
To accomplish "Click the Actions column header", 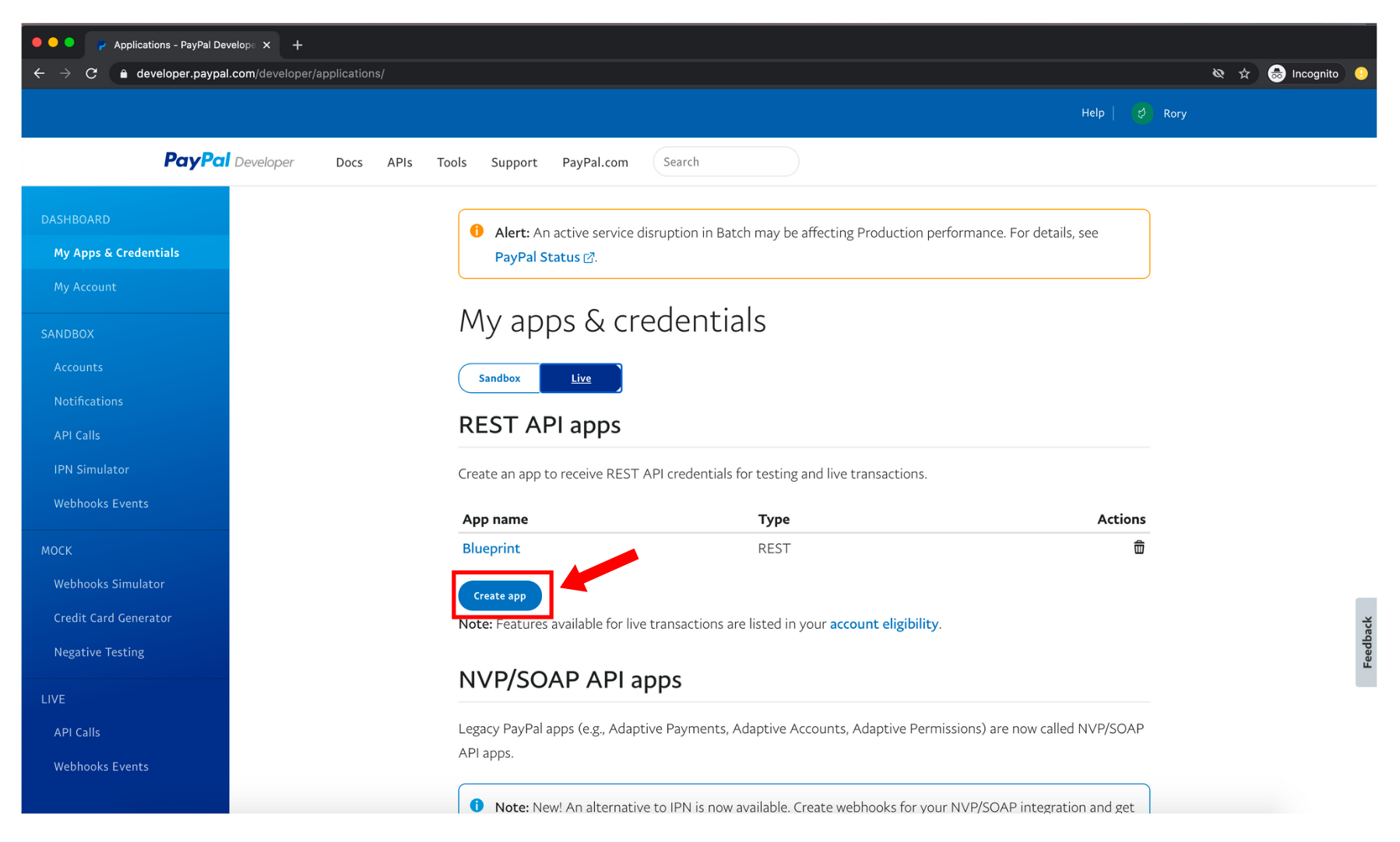I will pos(1121,519).
